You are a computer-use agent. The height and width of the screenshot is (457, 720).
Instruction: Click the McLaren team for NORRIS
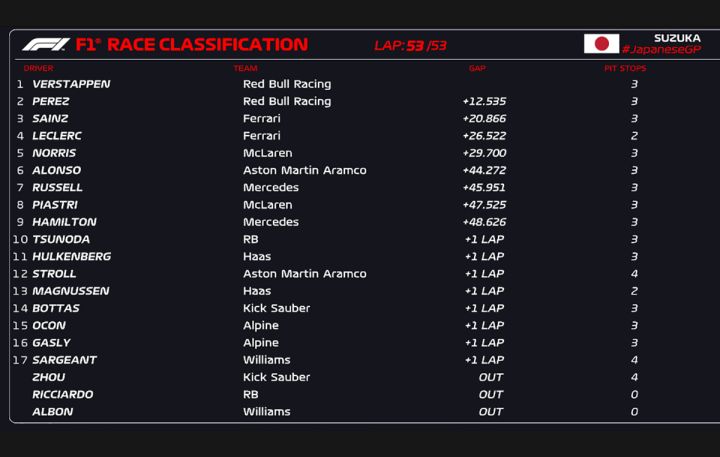(x=267, y=153)
